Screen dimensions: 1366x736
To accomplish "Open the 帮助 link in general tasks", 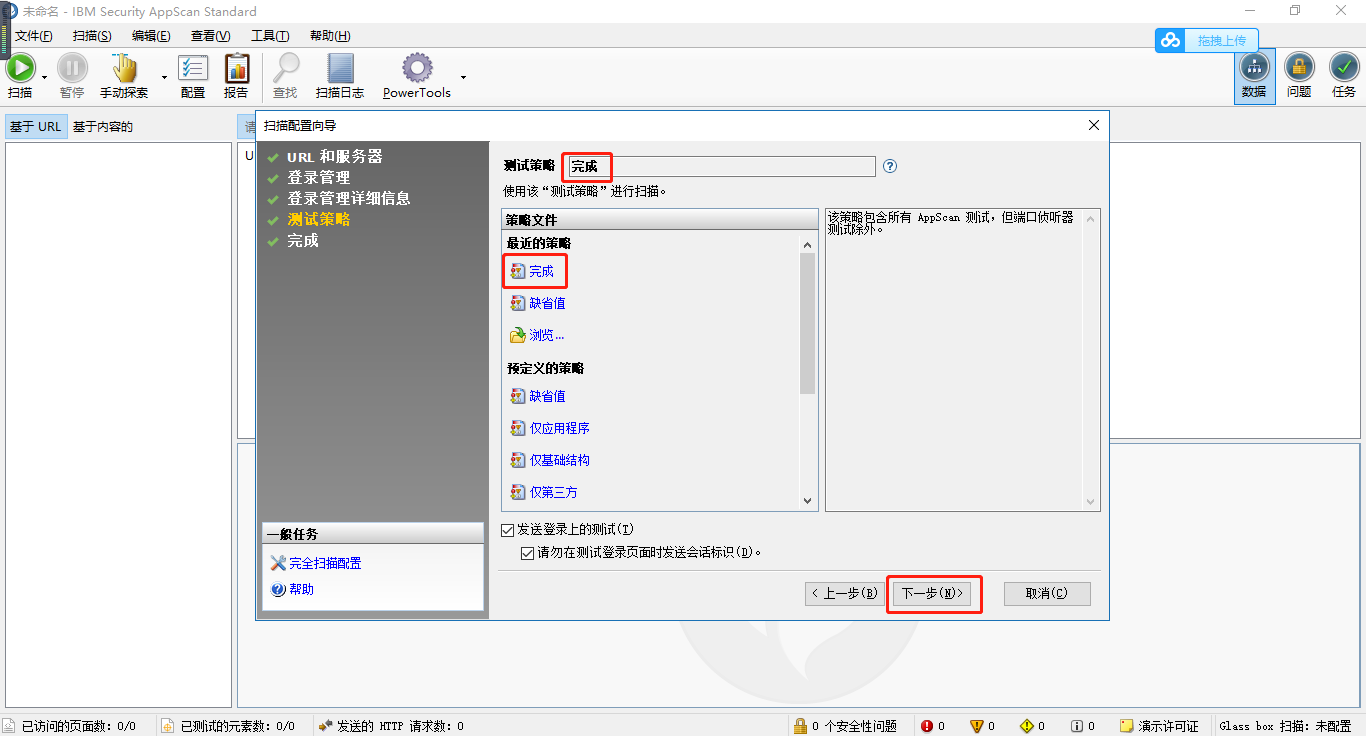I will point(301,589).
